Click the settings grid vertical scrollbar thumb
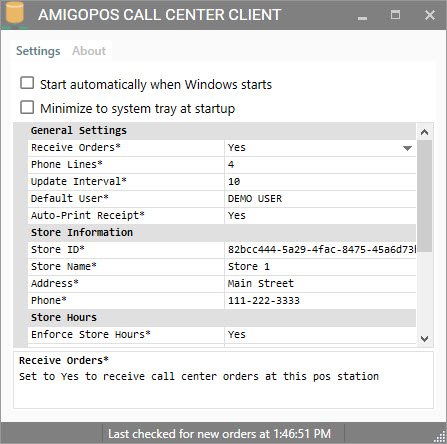The image size is (447, 444). point(424,196)
